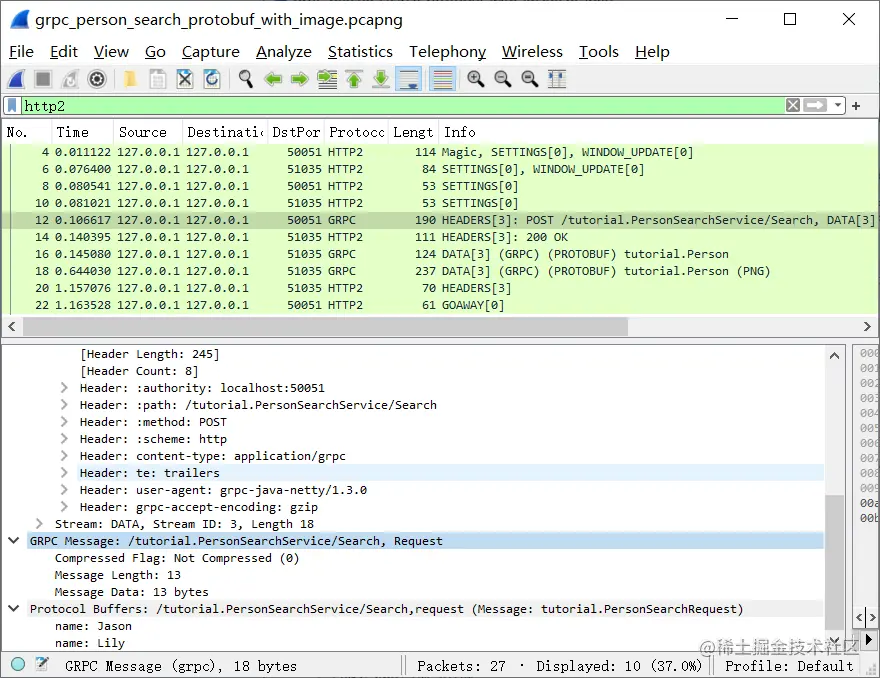Zoom out main window text

(502, 79)
